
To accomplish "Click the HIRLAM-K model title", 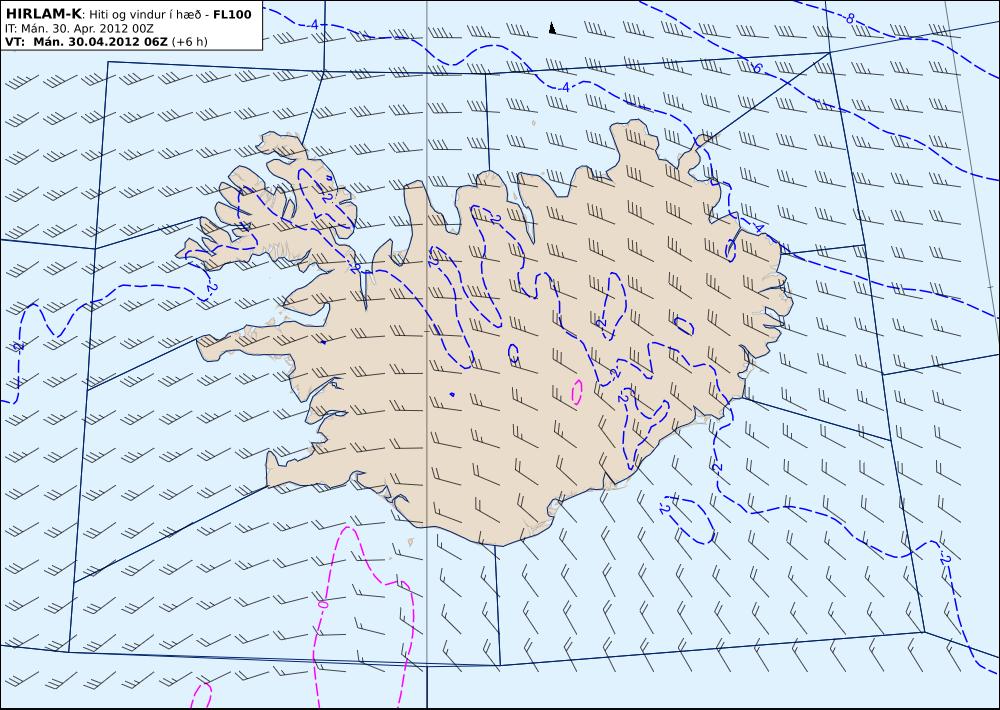I will 43,14.
